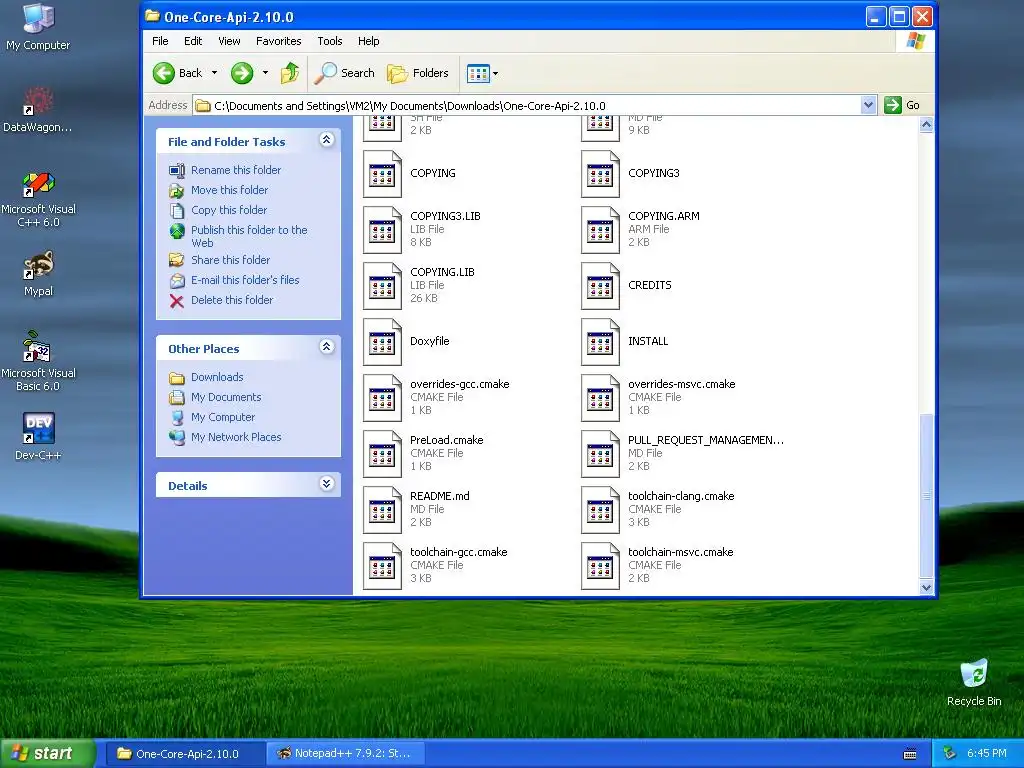Select the COPYING.LIB file icon
This screenshot has height=768, width=1024.
pyautogui.click(x=382, y=286)
